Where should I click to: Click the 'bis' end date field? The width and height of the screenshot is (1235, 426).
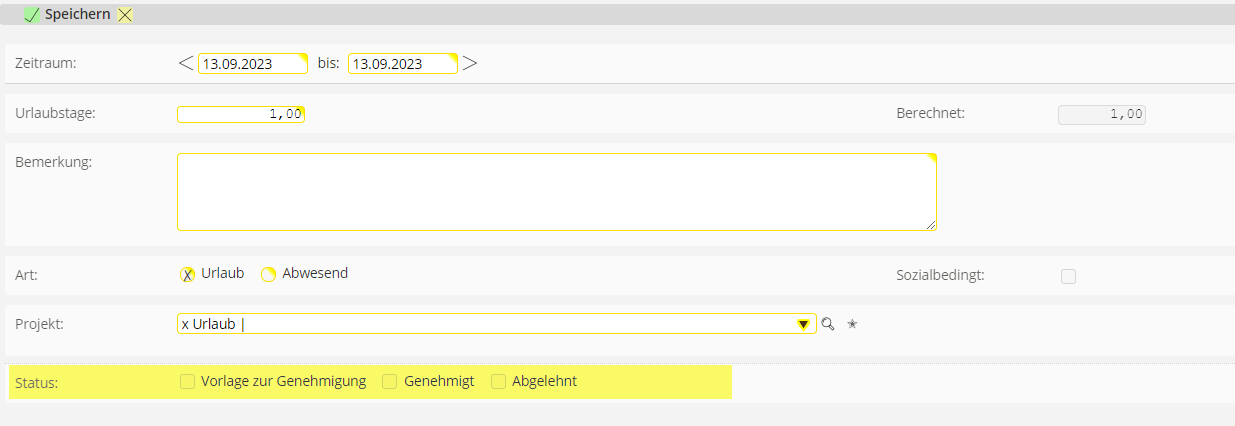point(402,64)
